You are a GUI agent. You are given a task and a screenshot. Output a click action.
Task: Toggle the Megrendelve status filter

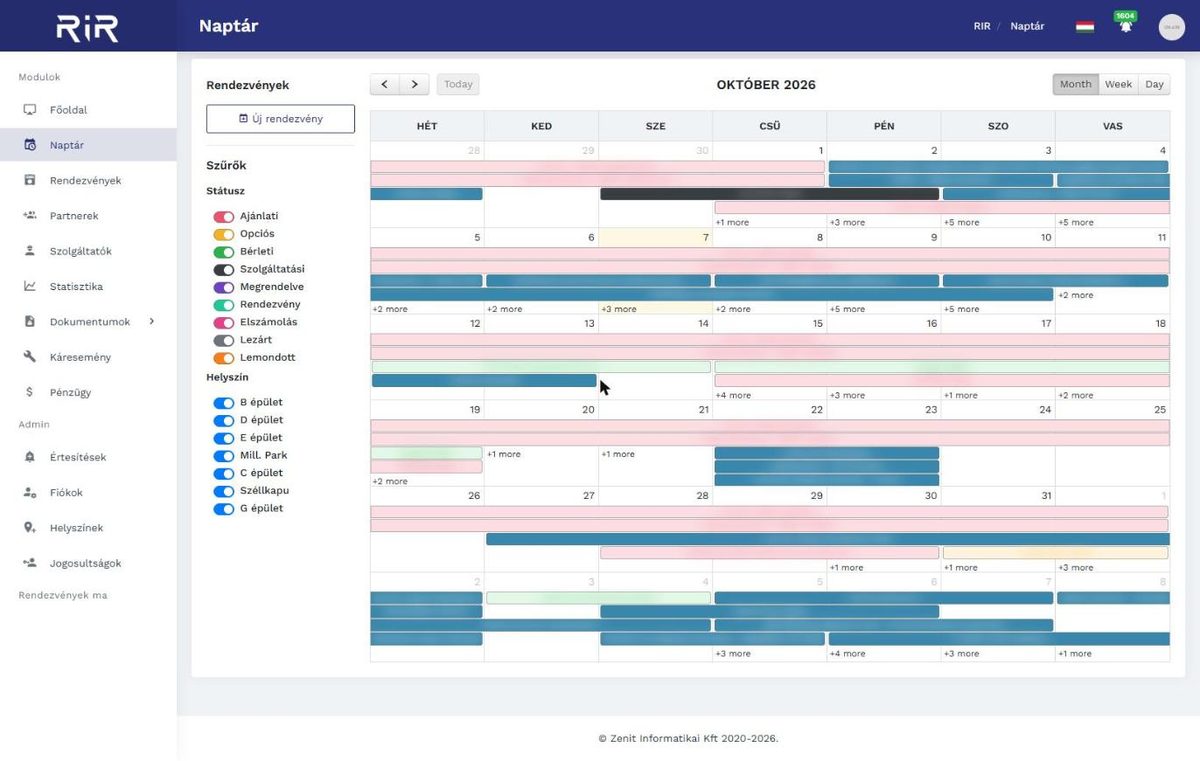pos(224,287)
